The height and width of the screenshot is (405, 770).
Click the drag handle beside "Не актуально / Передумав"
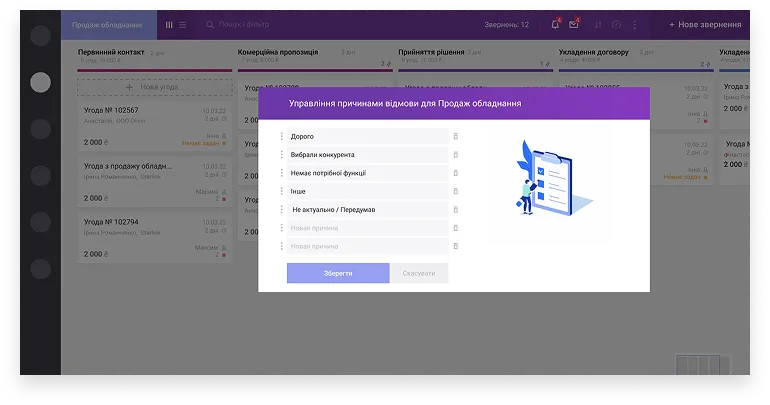pos(281,210)
